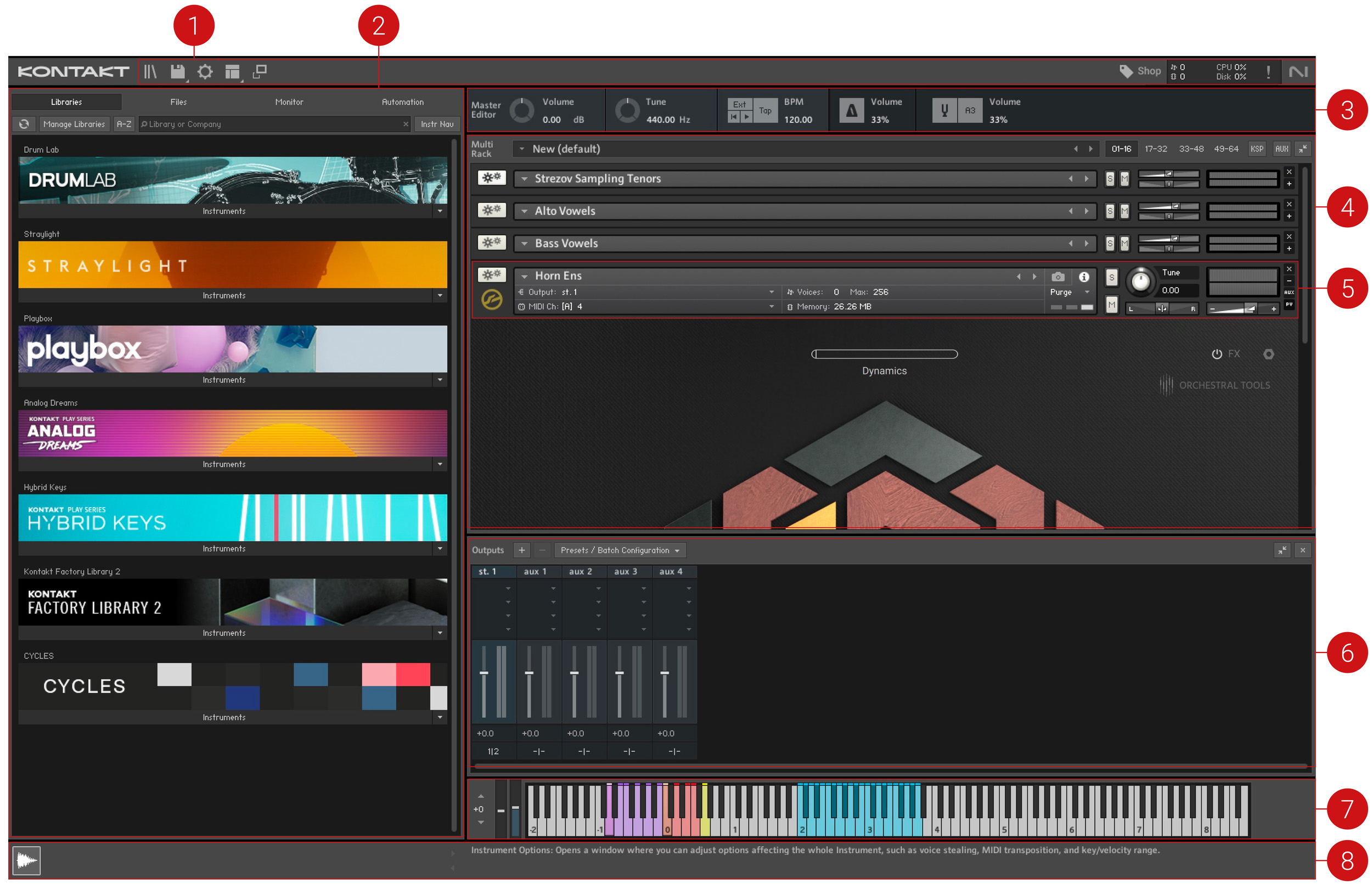Toggle the FX power button

coord(1217,354)
